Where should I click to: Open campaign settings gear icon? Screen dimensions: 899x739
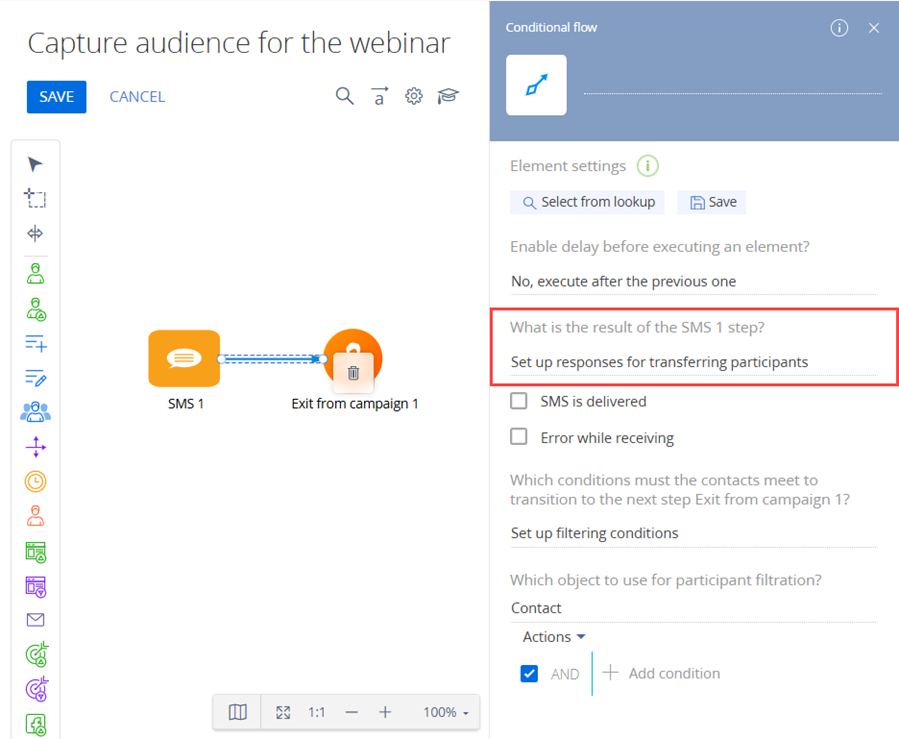(x=414, y=96)
